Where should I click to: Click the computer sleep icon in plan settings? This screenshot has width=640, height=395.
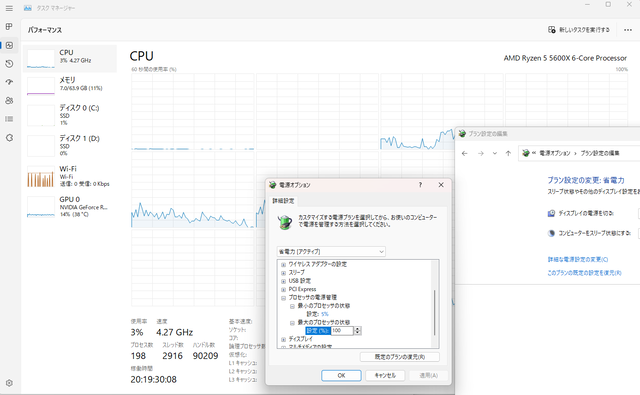[551, 233]
